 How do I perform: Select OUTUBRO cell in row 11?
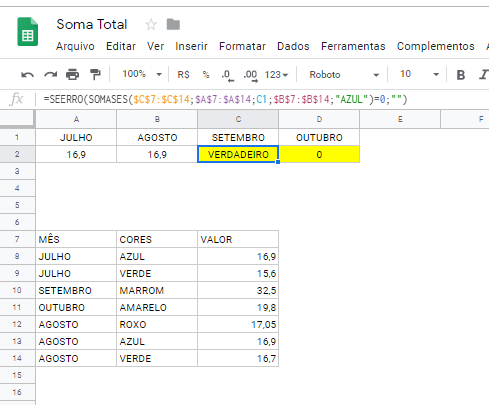tap(76, 307)
